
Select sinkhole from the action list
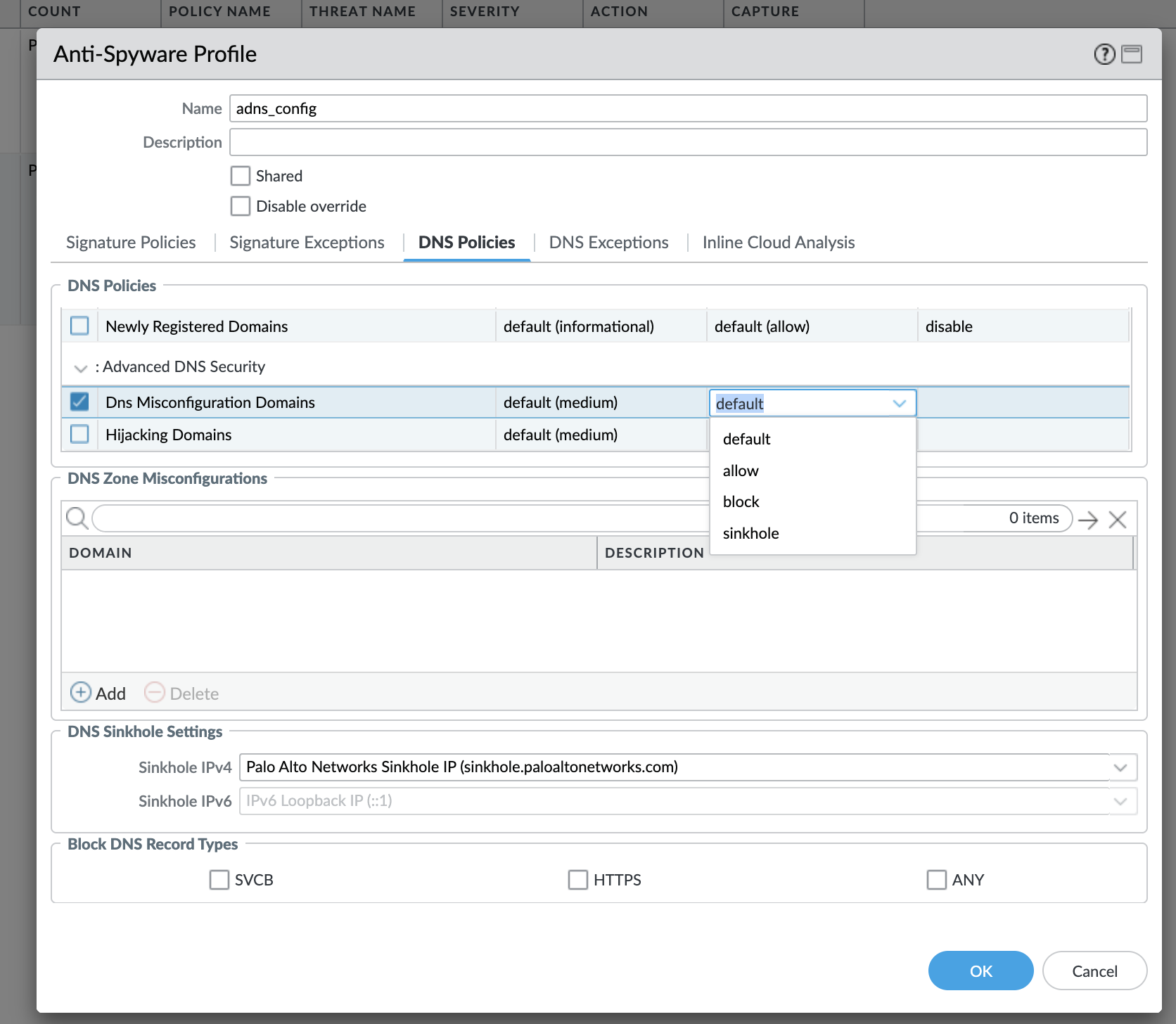(750, 533)
